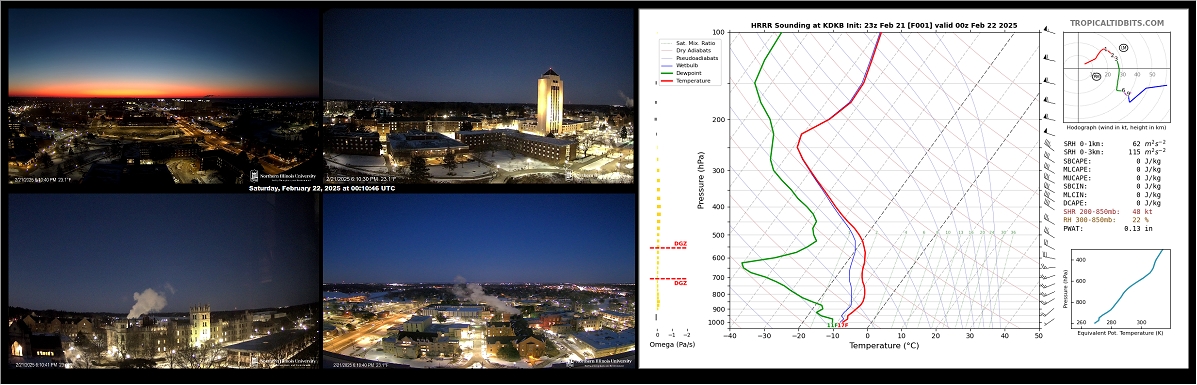The width and height of the screenshot is (1197, 385).
Task: Click the SRH 0-3km value row
Action: 1115,152
